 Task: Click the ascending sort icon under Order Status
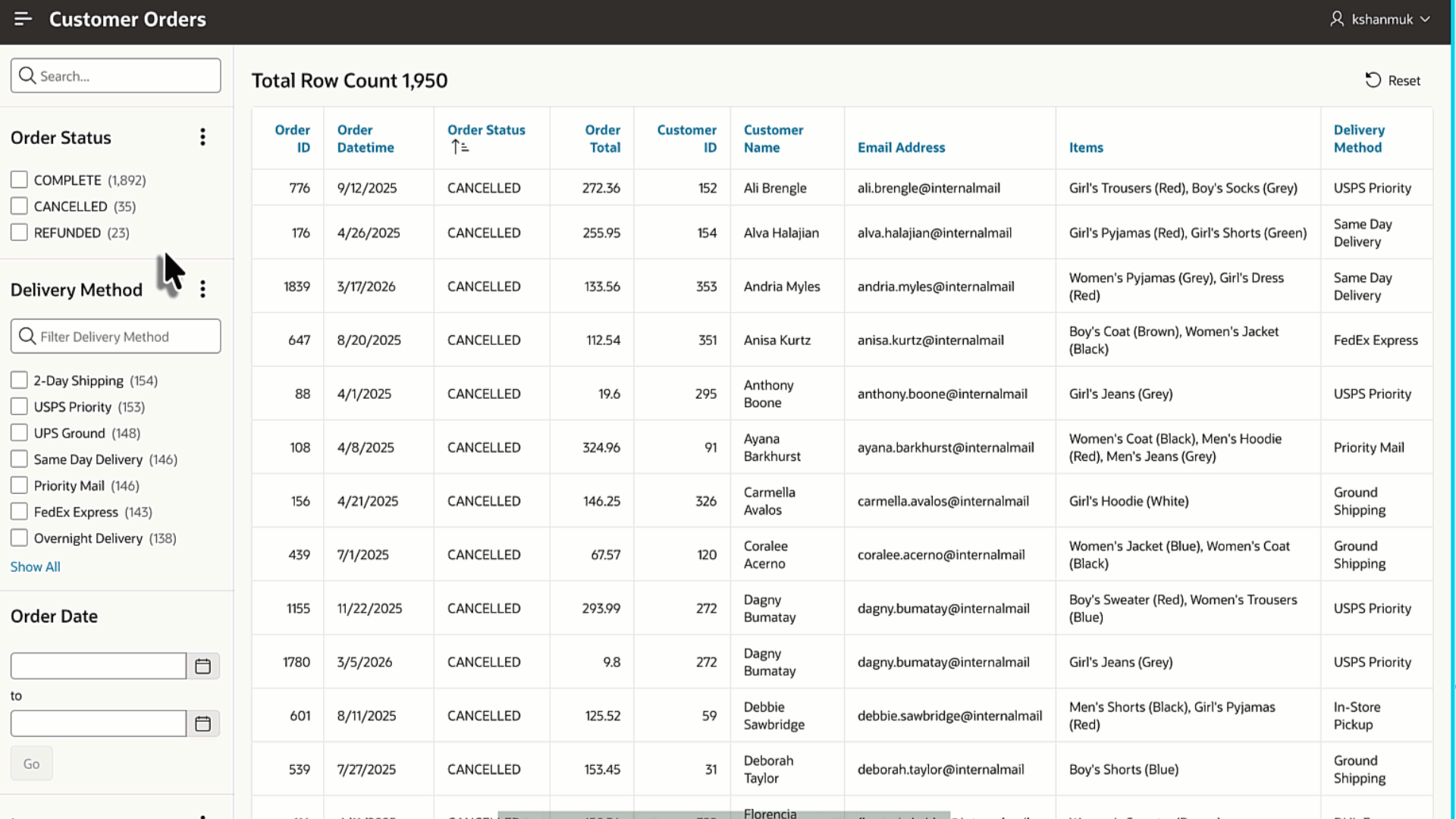[x=460, y=147]
